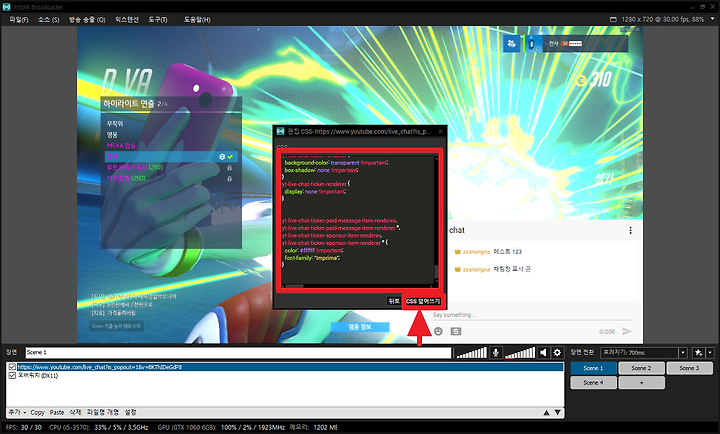The width and height of the screenshot is (720, 434).
Task: Click FPS 30 / 30 status text
Action: click(x=24, y=427)
